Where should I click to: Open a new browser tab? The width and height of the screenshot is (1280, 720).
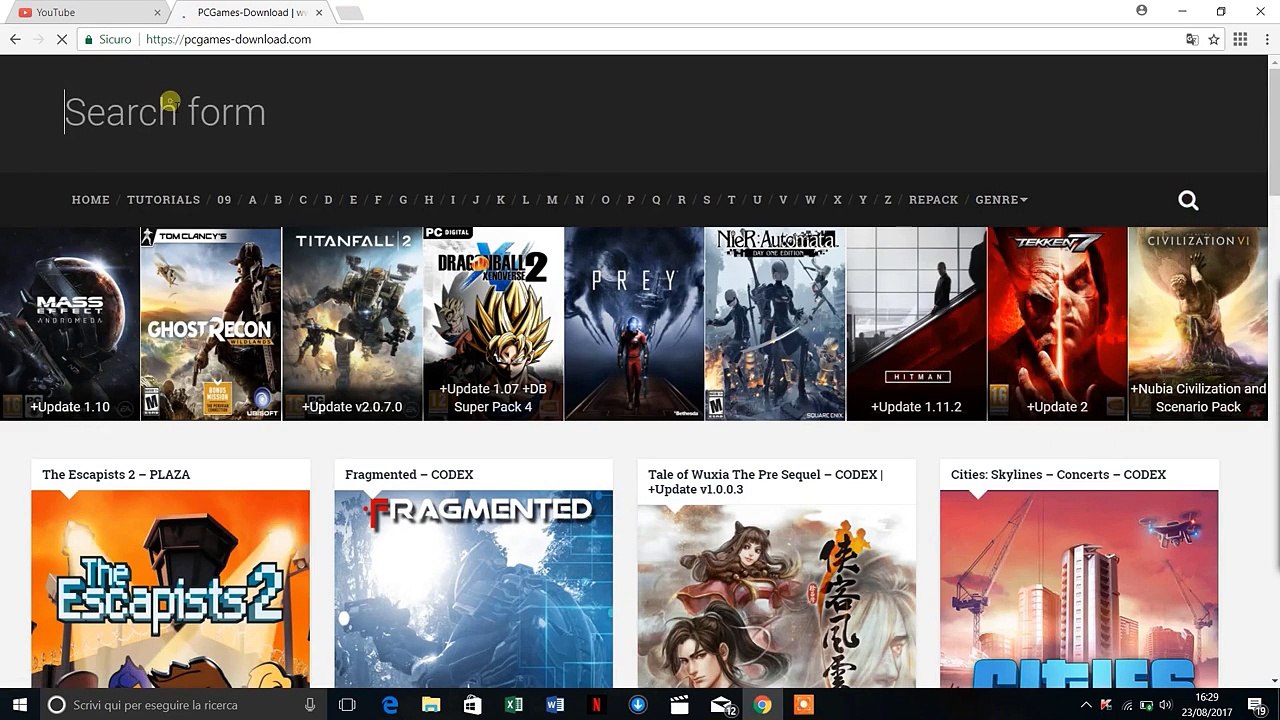349,13
